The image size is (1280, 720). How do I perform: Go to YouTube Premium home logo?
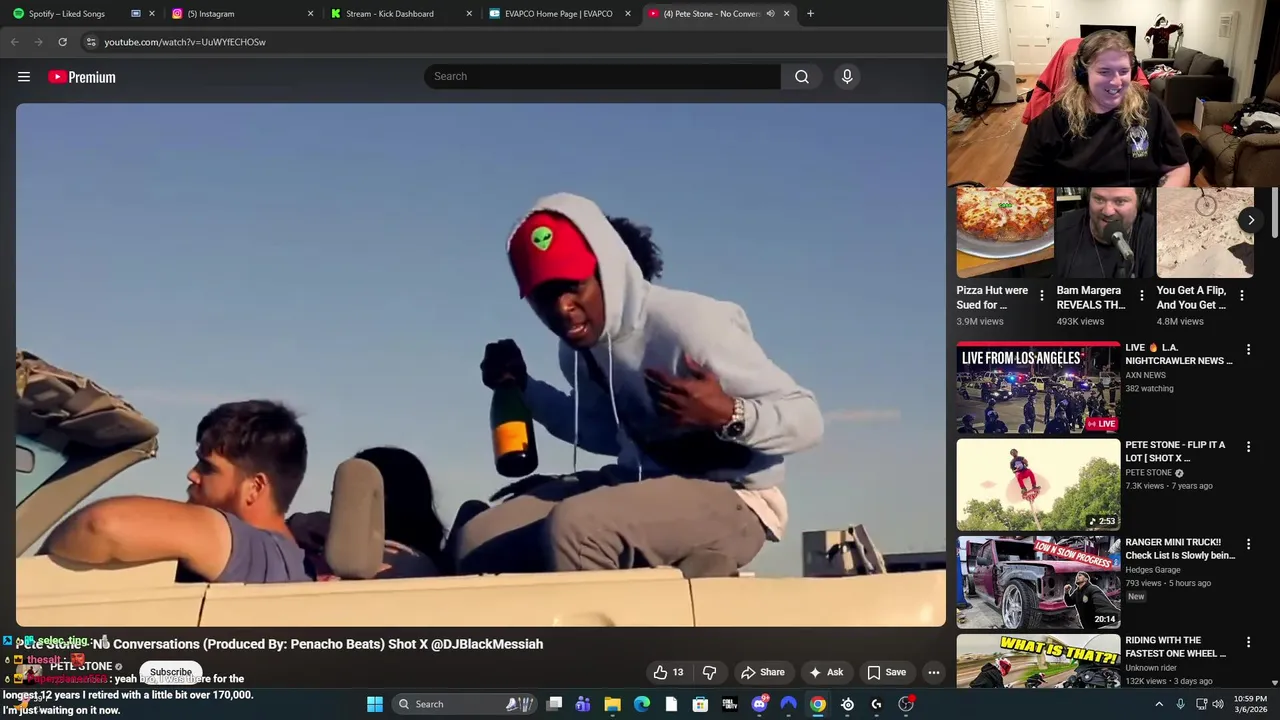(82, 77)
